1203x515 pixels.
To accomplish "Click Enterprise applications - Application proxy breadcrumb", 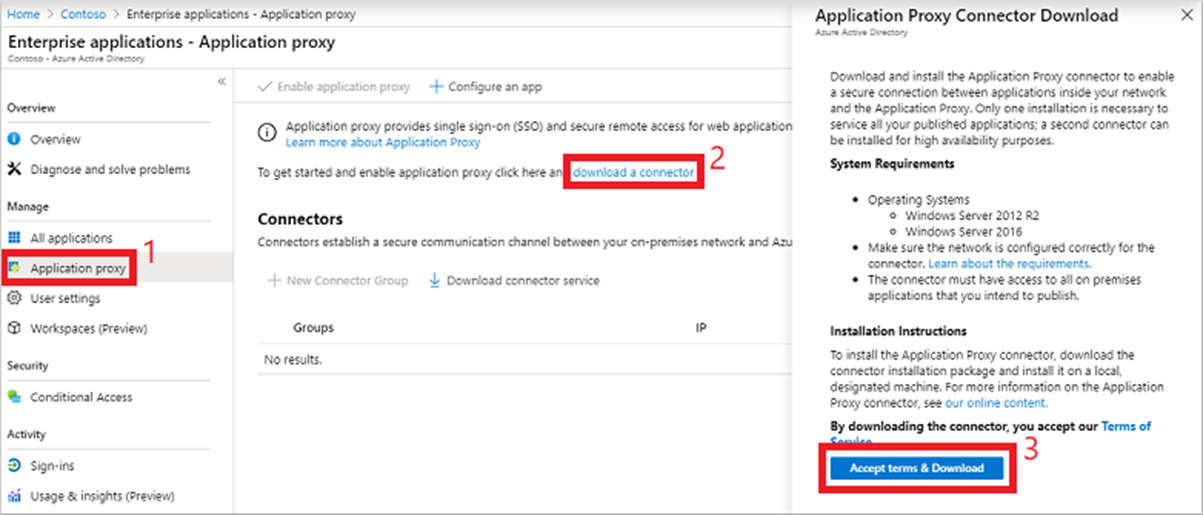I will (x=239, y=15).
